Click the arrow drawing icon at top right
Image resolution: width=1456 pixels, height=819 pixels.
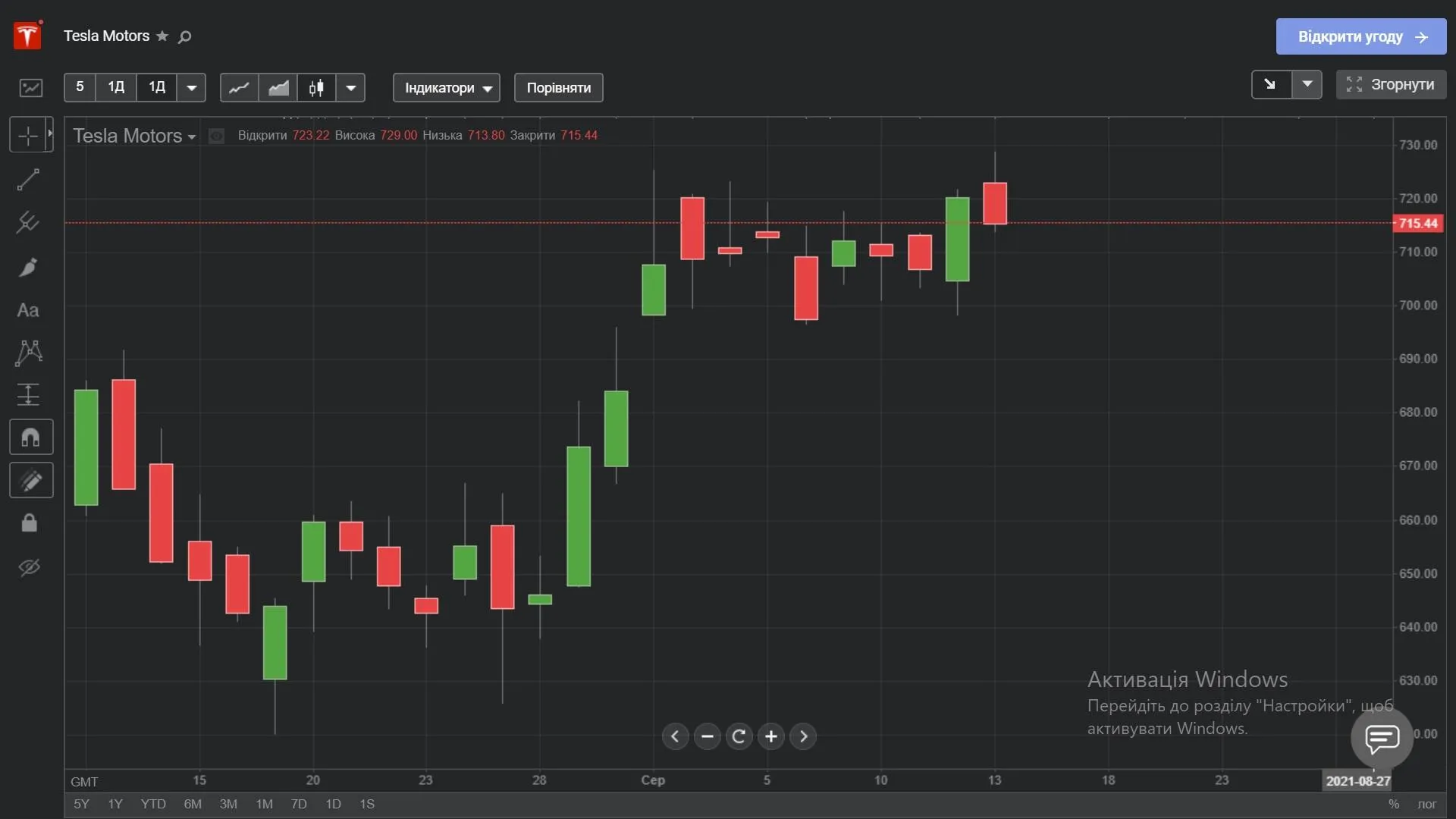tap(1271, 84)
